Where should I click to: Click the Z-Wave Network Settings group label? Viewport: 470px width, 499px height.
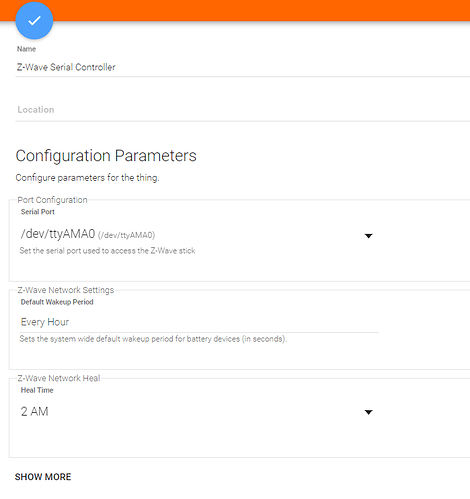coord(66,290)
